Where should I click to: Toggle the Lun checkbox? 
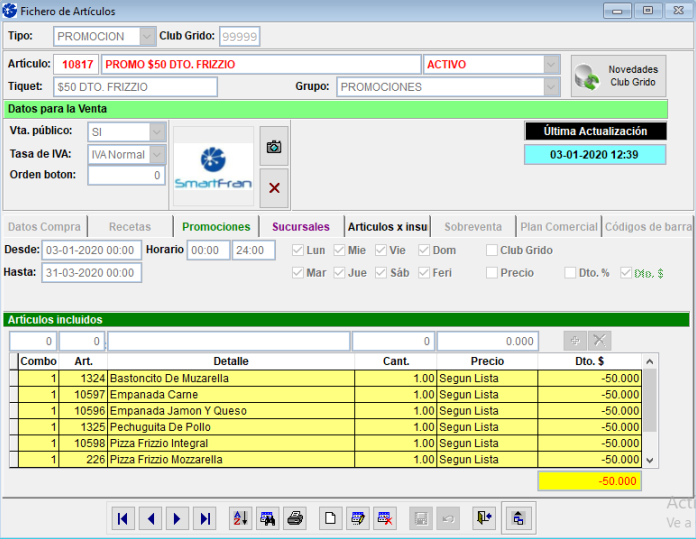297,250
